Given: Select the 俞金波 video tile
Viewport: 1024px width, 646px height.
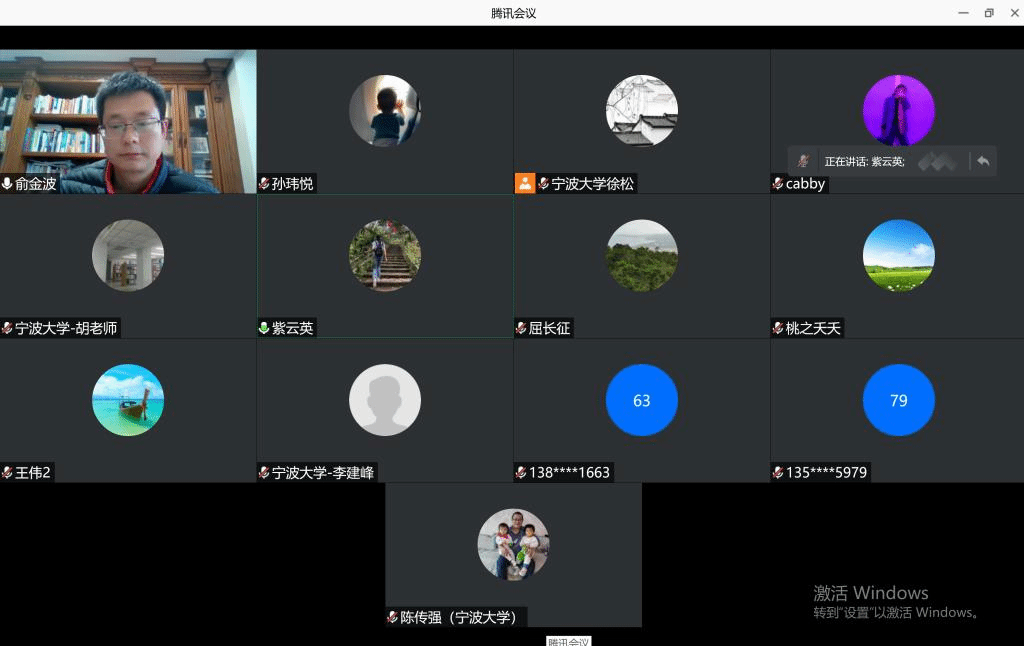Looking at the screenshot, I should pos(128,120).
